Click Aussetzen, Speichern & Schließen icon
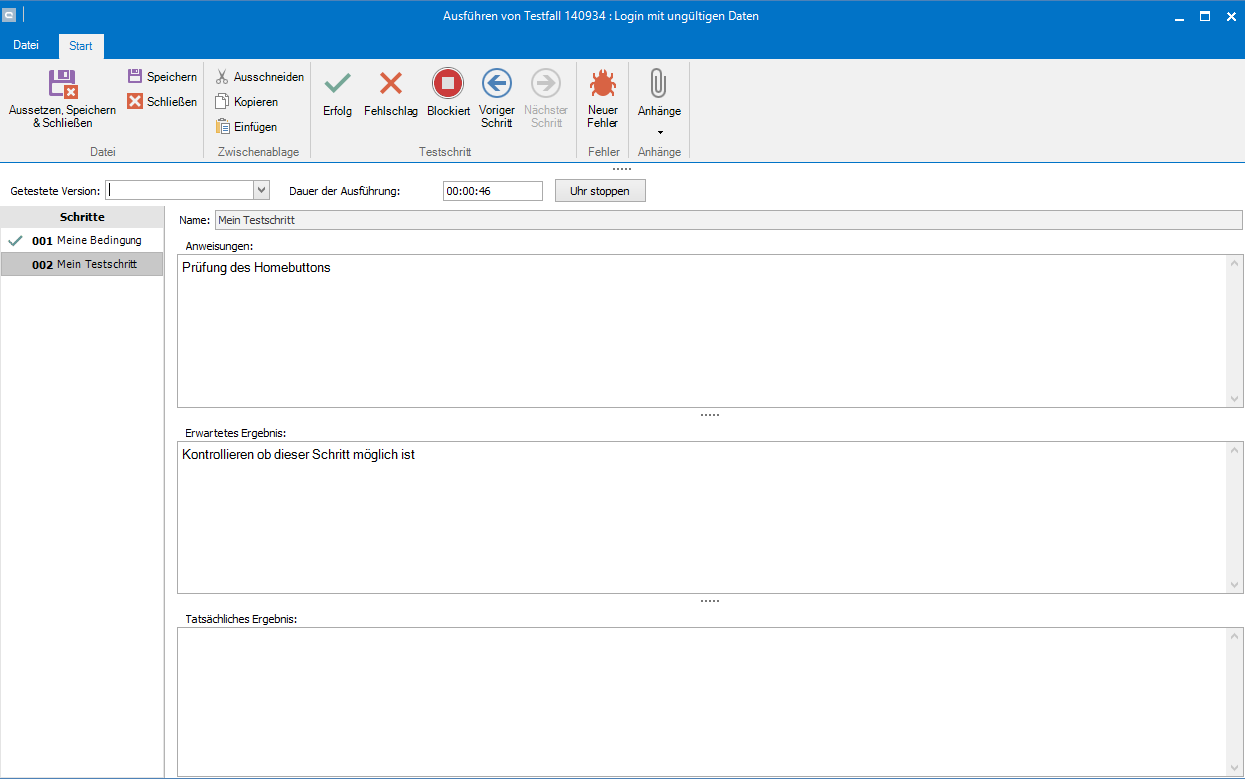The height and width of the screenshot is (779, 1245). point(62,84)
